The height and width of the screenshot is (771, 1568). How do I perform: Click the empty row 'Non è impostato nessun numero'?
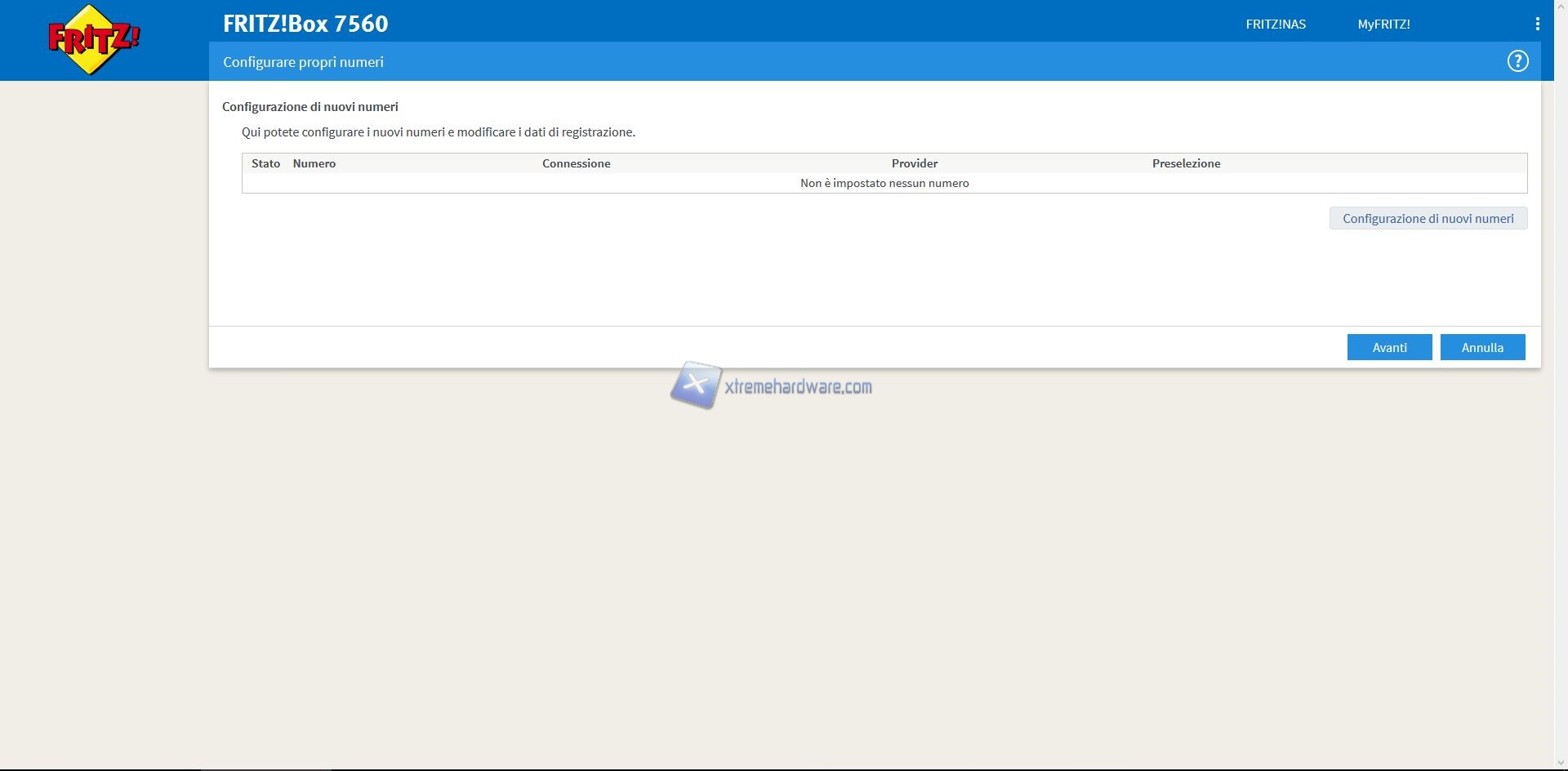pyautogui.click(x=884, y=183)
